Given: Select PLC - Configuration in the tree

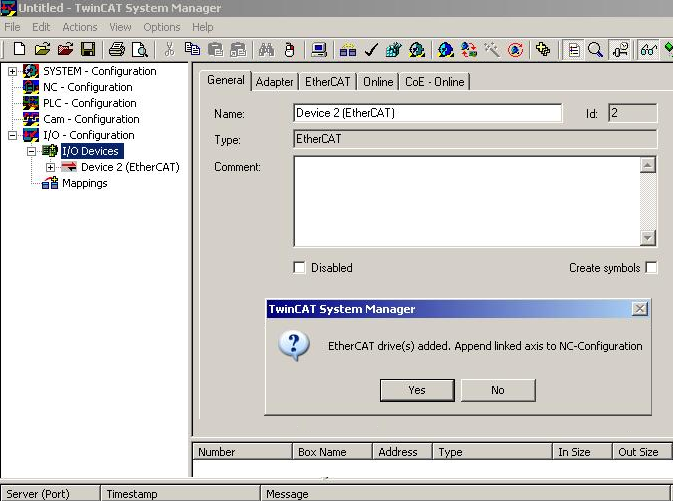Looking at the screenshot, I should (90, 103).
